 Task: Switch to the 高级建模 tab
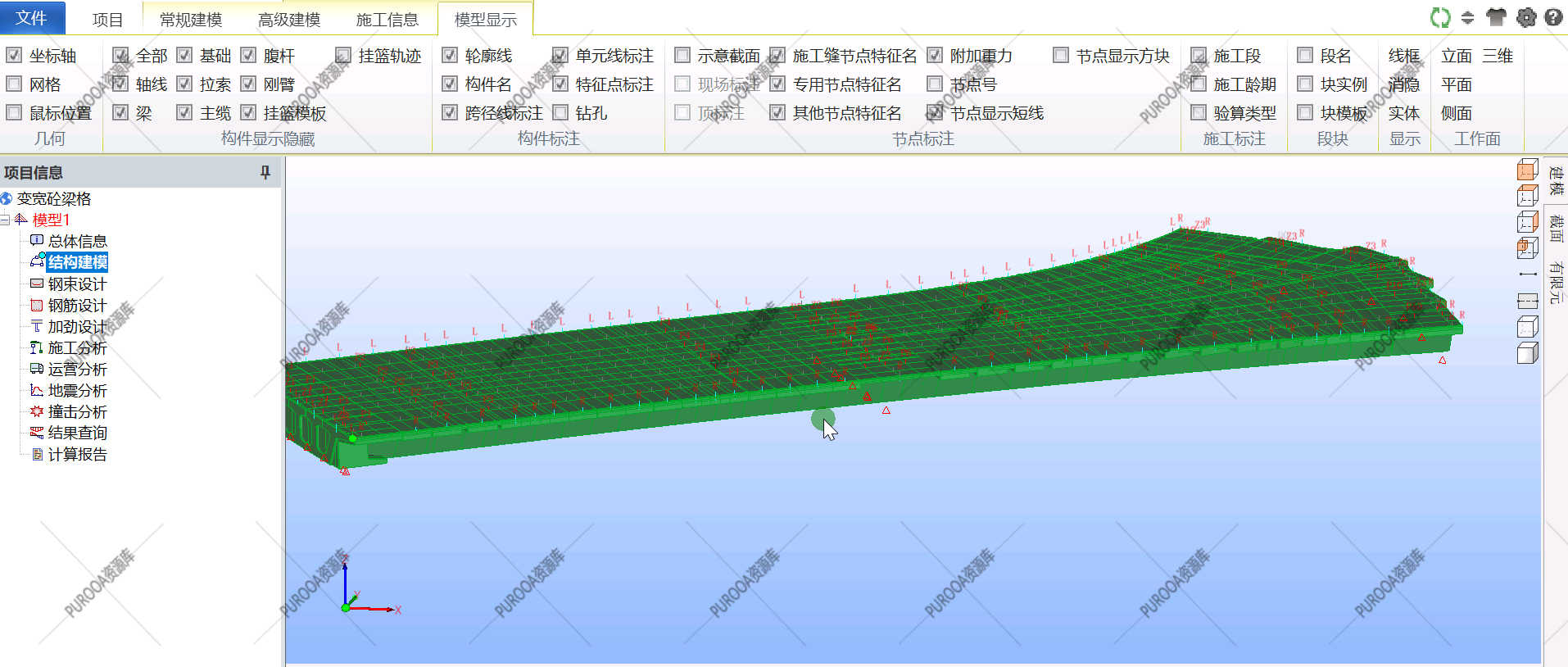coord(289,20)
